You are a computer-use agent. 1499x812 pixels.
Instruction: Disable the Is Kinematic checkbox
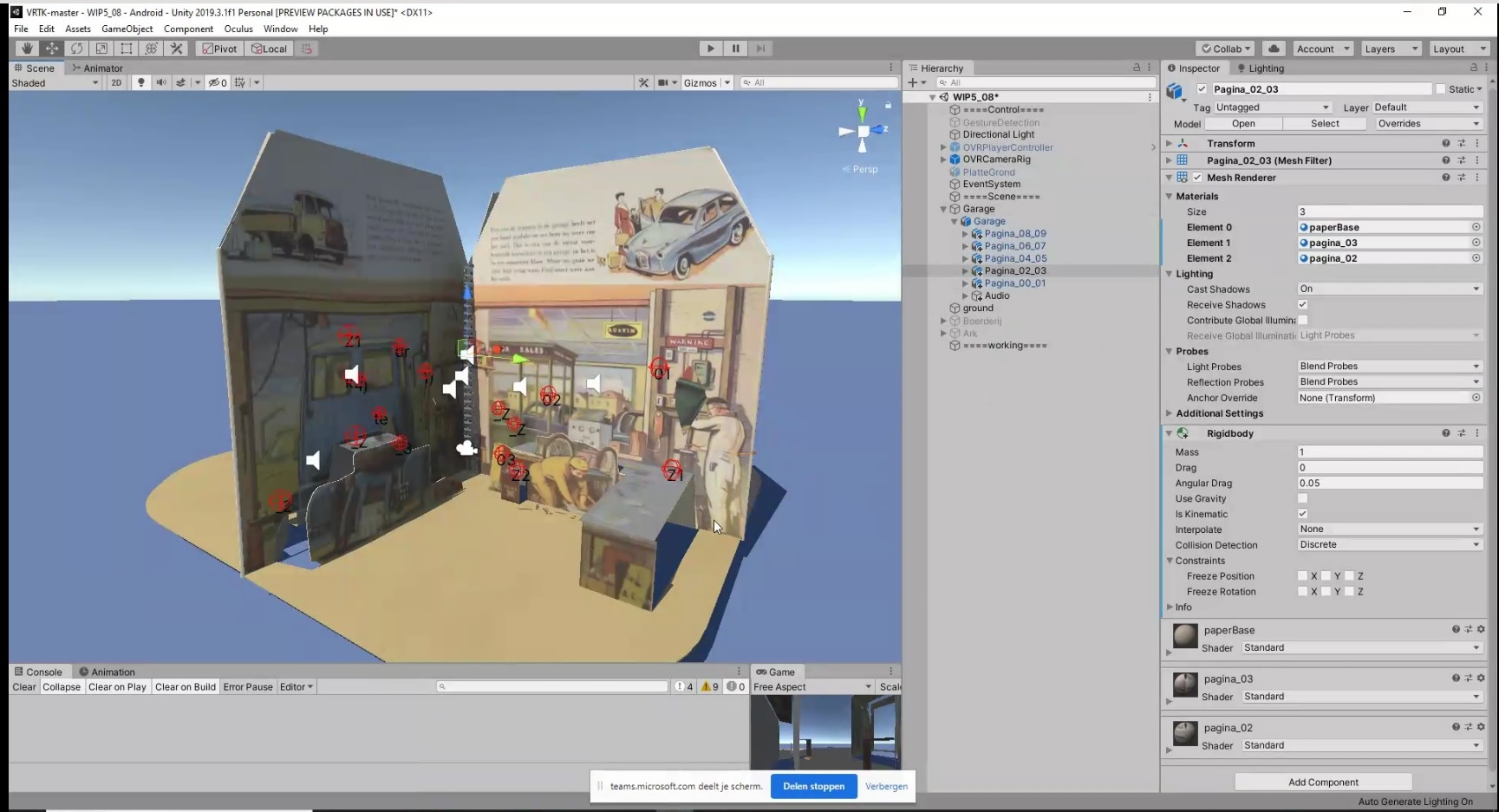[1302, 514]
